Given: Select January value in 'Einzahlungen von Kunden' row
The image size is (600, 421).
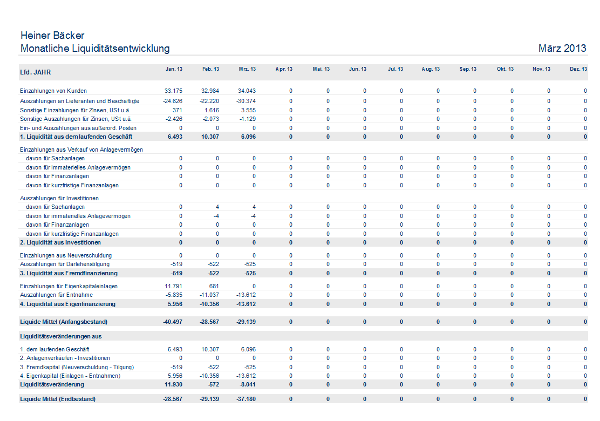Looking at the screenshot, I should point(173,91).
